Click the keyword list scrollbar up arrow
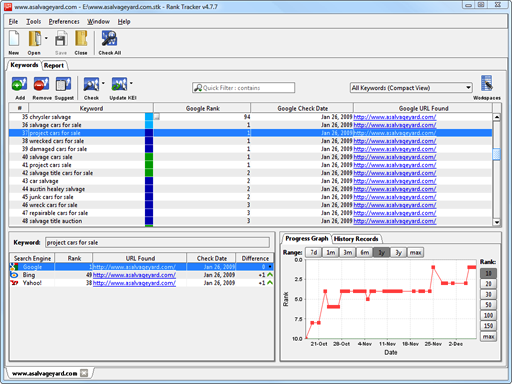Viewport: 512px width, 384px height. pos(497,117)
